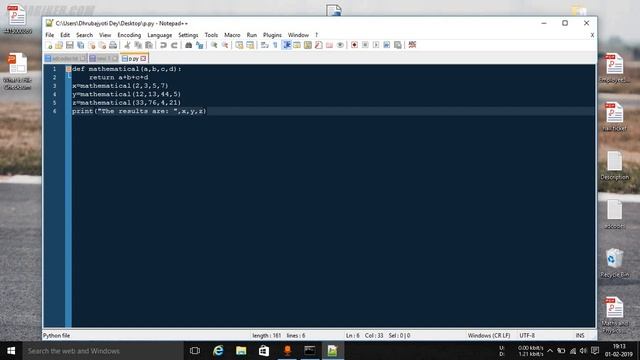Toggle show all characters

[x=276, y=45]
